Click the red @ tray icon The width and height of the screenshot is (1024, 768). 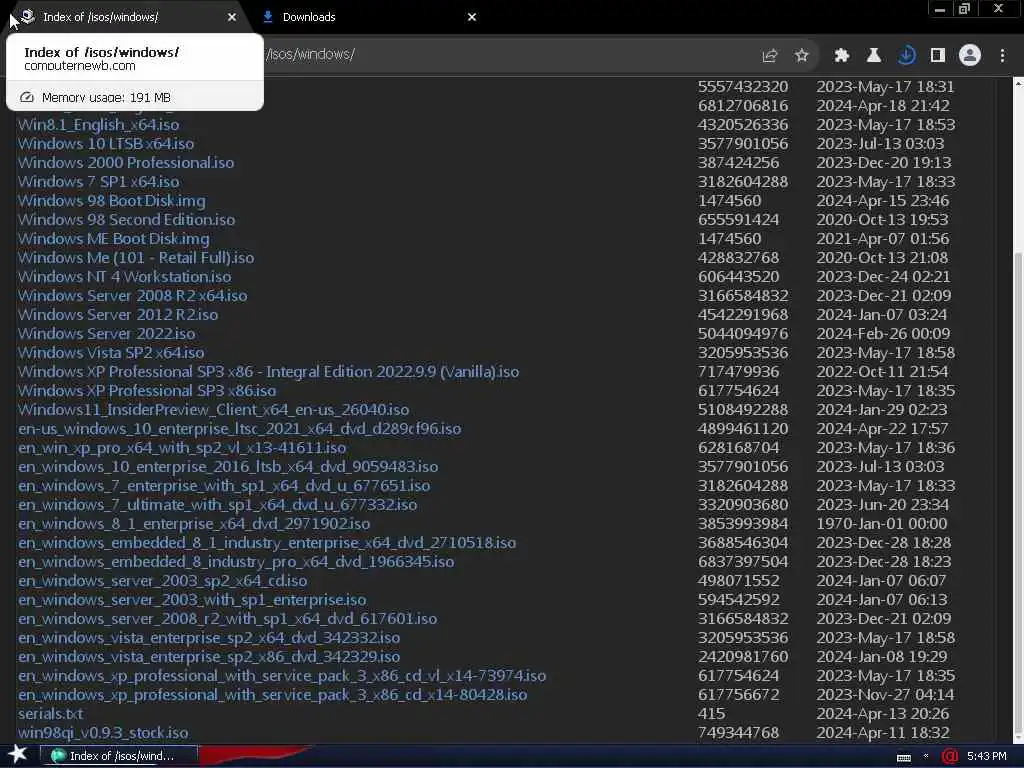point(950,756)
